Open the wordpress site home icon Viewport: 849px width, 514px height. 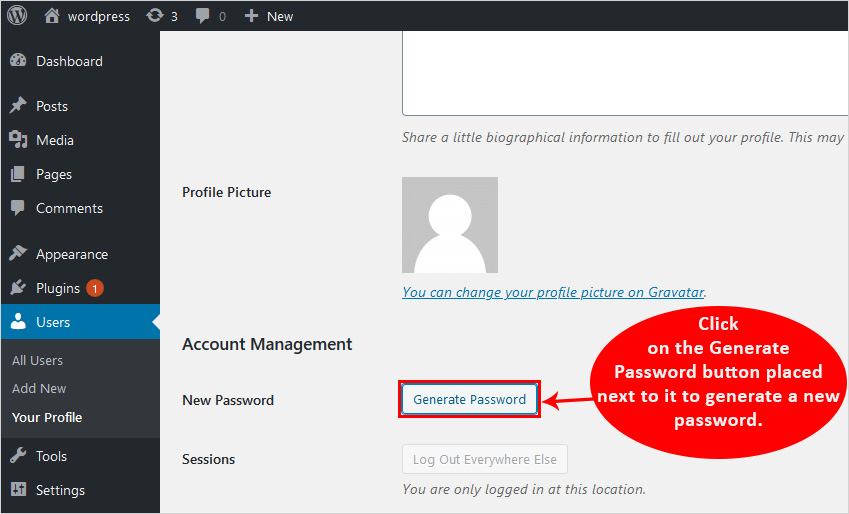[x=52, y=16]
